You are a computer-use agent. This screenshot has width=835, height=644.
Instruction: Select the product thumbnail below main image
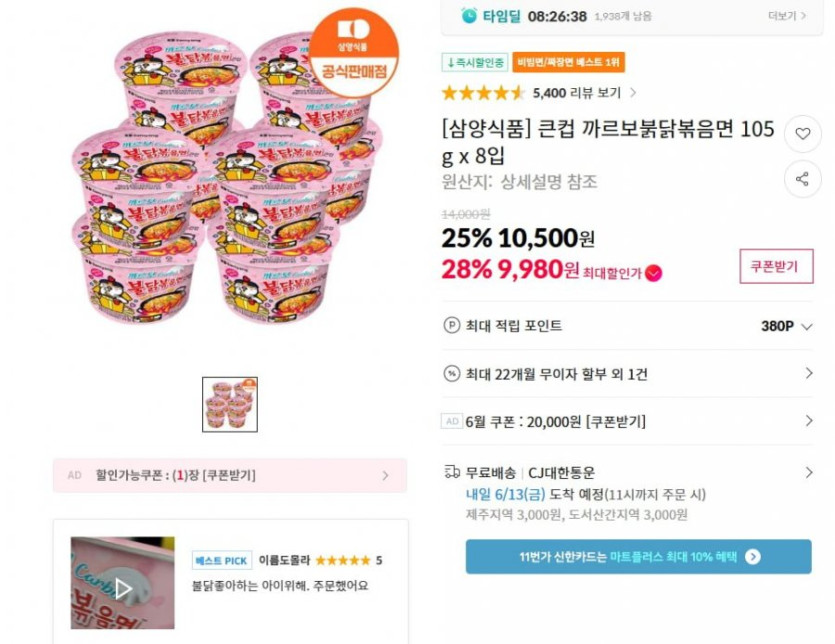tap(230, 403)
